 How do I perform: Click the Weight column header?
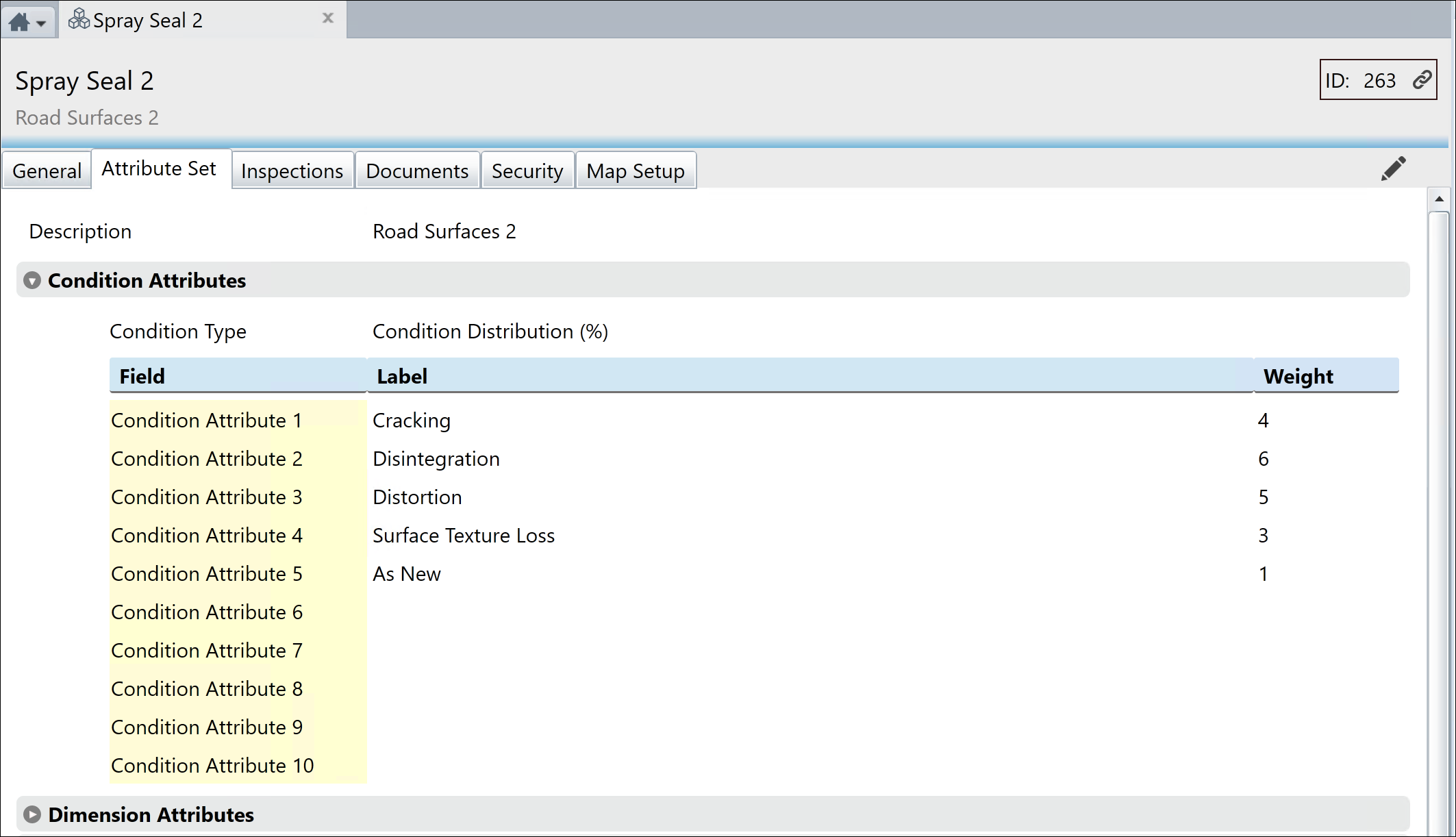click(x=1327, y=376)
